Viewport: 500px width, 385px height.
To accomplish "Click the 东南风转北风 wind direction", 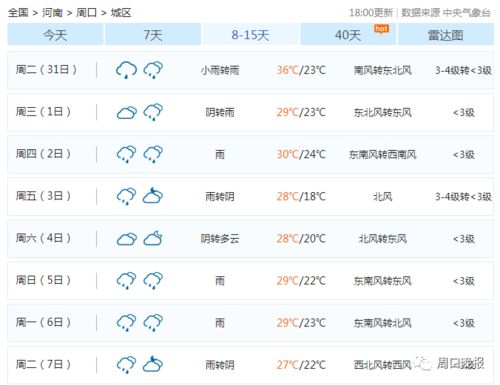I will (x=383, y=323).
